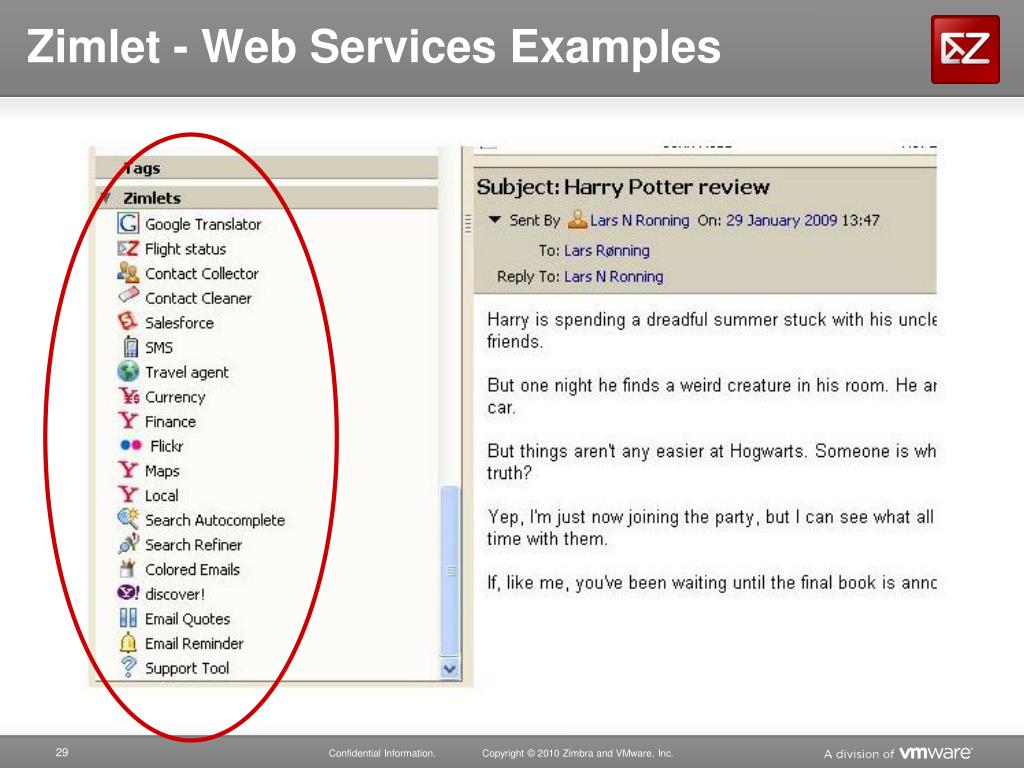Click the Flickr dots icon
The width and height of the screenshot is (1024, 768).
pyautogui.click(x=131, y=445)
